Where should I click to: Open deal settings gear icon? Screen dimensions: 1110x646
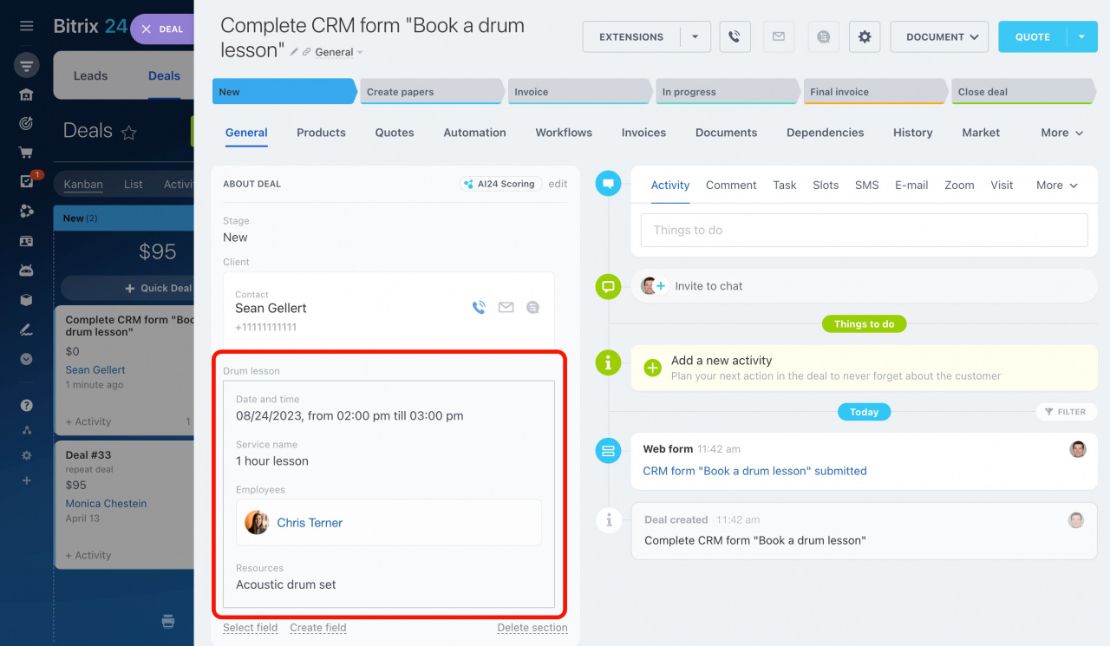864,37
